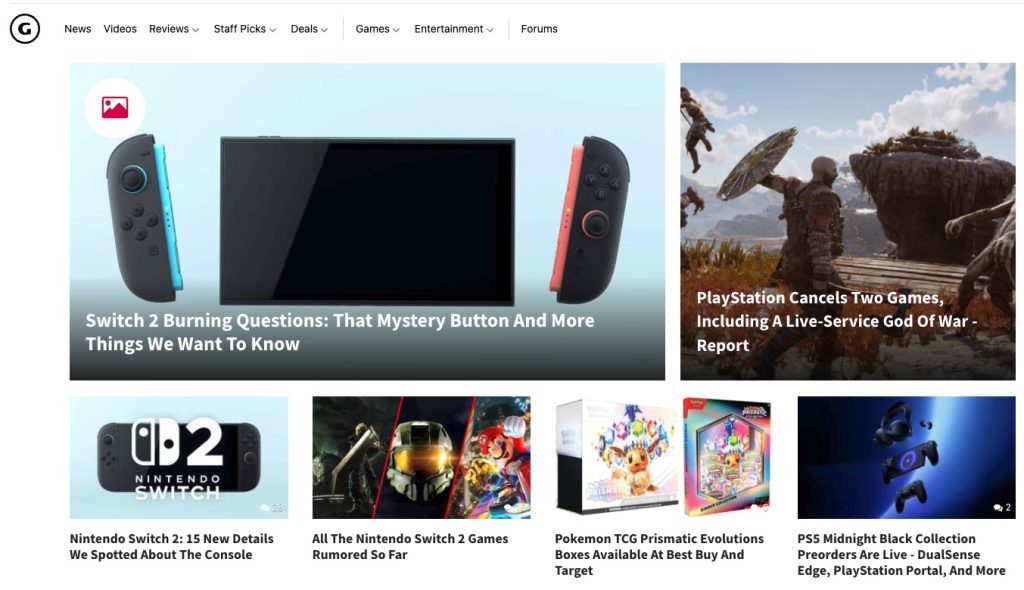Expand the Reviews dropdown menu
The image size is (1024, 590).
[x=174, y=29]
